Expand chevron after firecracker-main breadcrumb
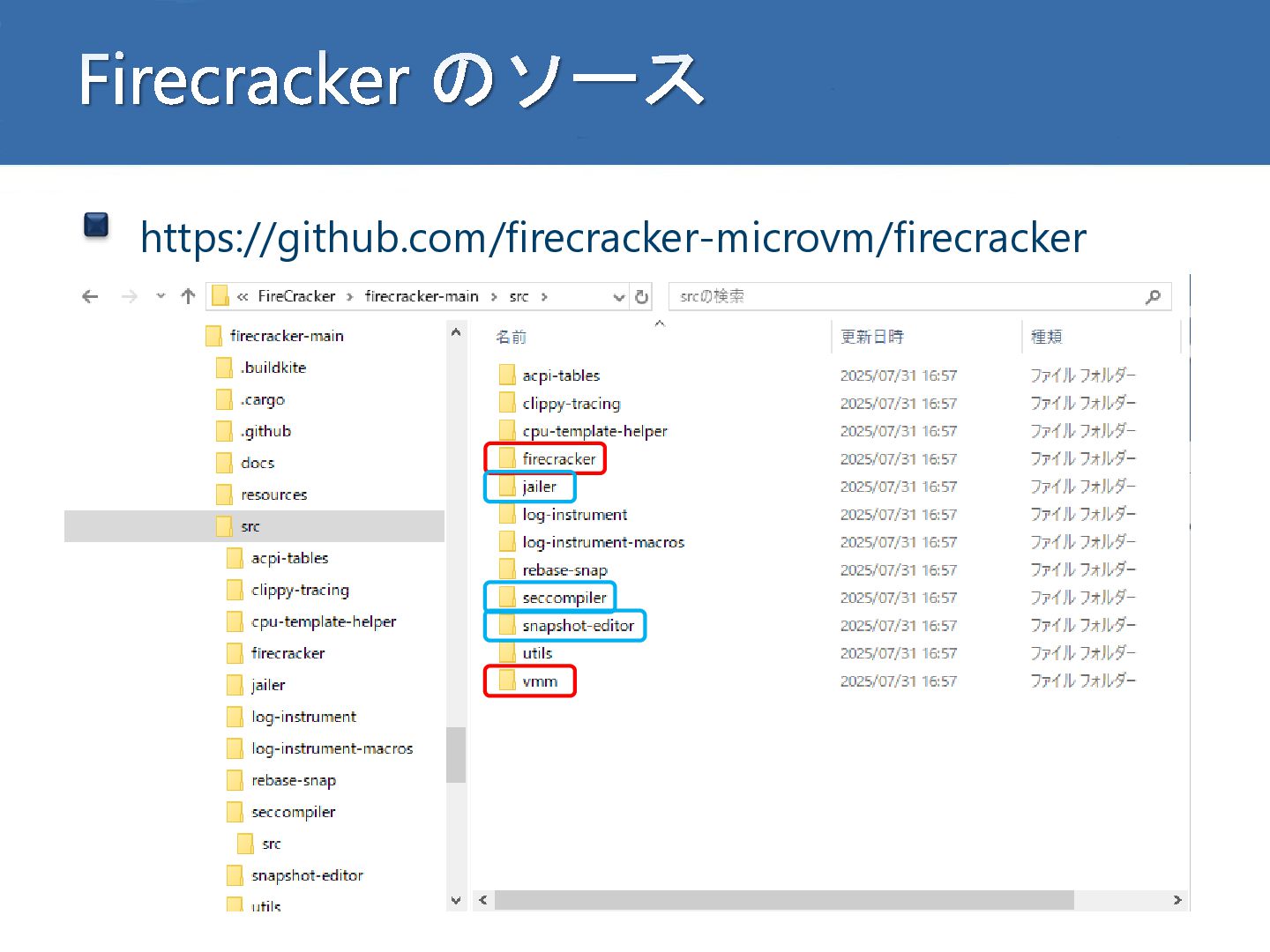Screen dimensions: 1270x952 494,297
